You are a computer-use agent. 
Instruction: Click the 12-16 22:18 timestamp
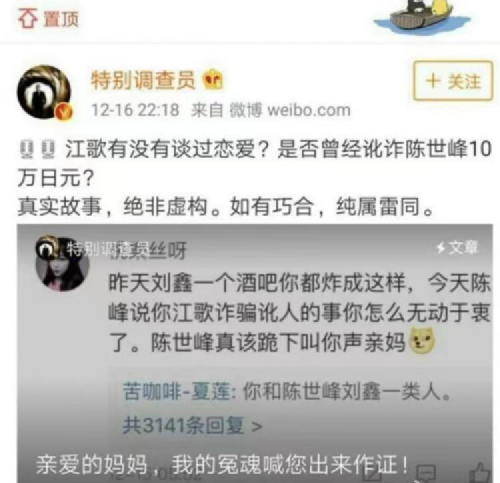click(135, 110)
